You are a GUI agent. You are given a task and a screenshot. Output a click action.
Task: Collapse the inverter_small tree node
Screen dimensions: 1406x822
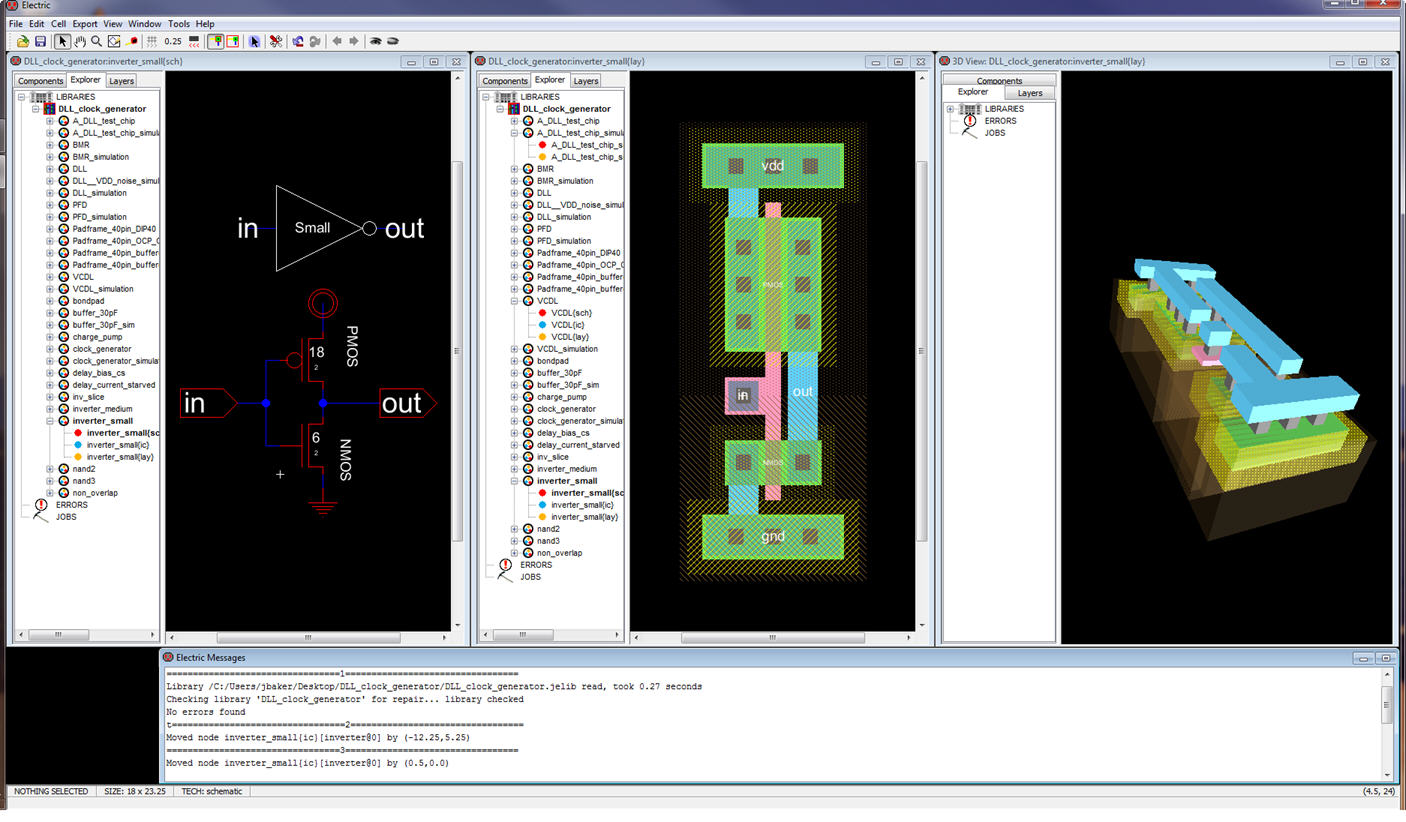pos(49,420)
